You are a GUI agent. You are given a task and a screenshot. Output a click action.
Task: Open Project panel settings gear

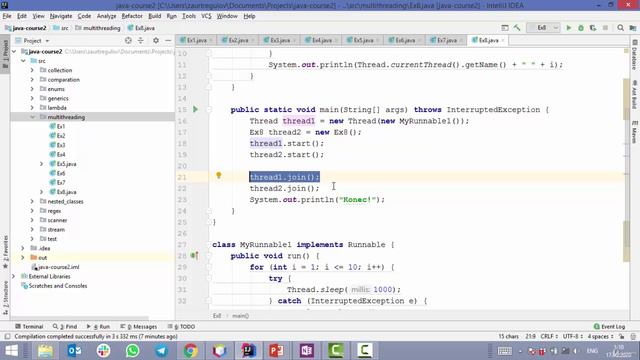click(x=156, y=40)
